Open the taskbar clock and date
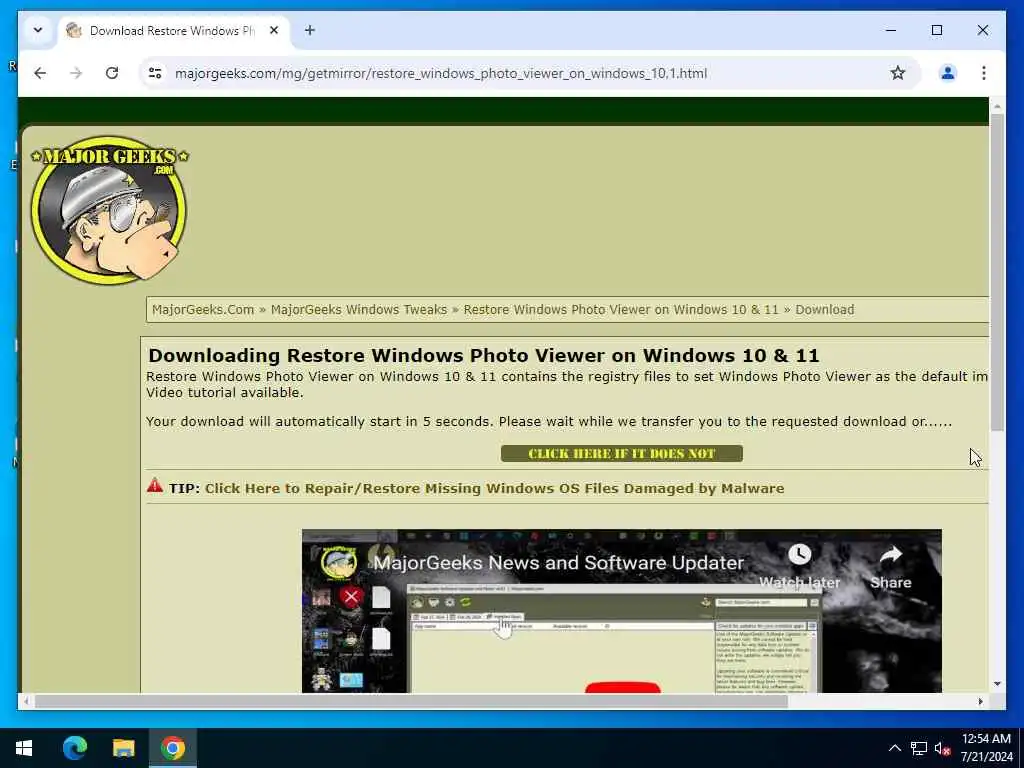 [x=986, y=748]
